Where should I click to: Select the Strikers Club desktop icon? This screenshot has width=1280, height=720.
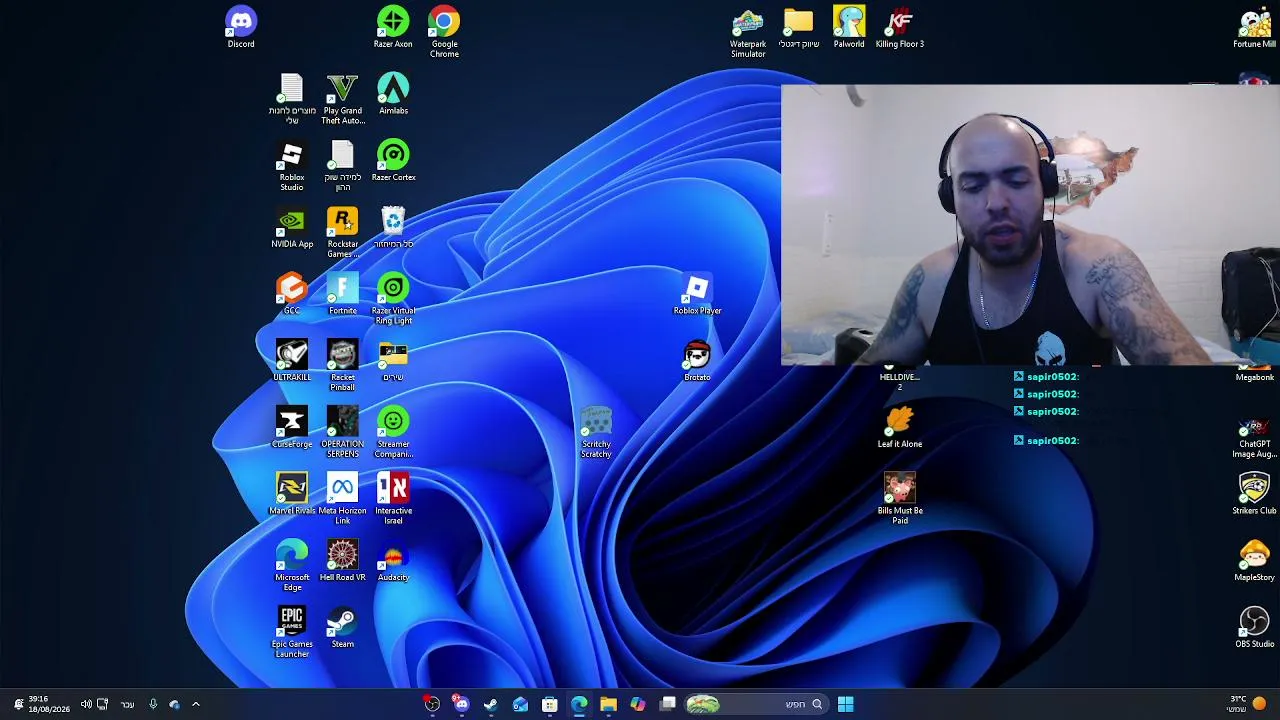pos(1254,494)
